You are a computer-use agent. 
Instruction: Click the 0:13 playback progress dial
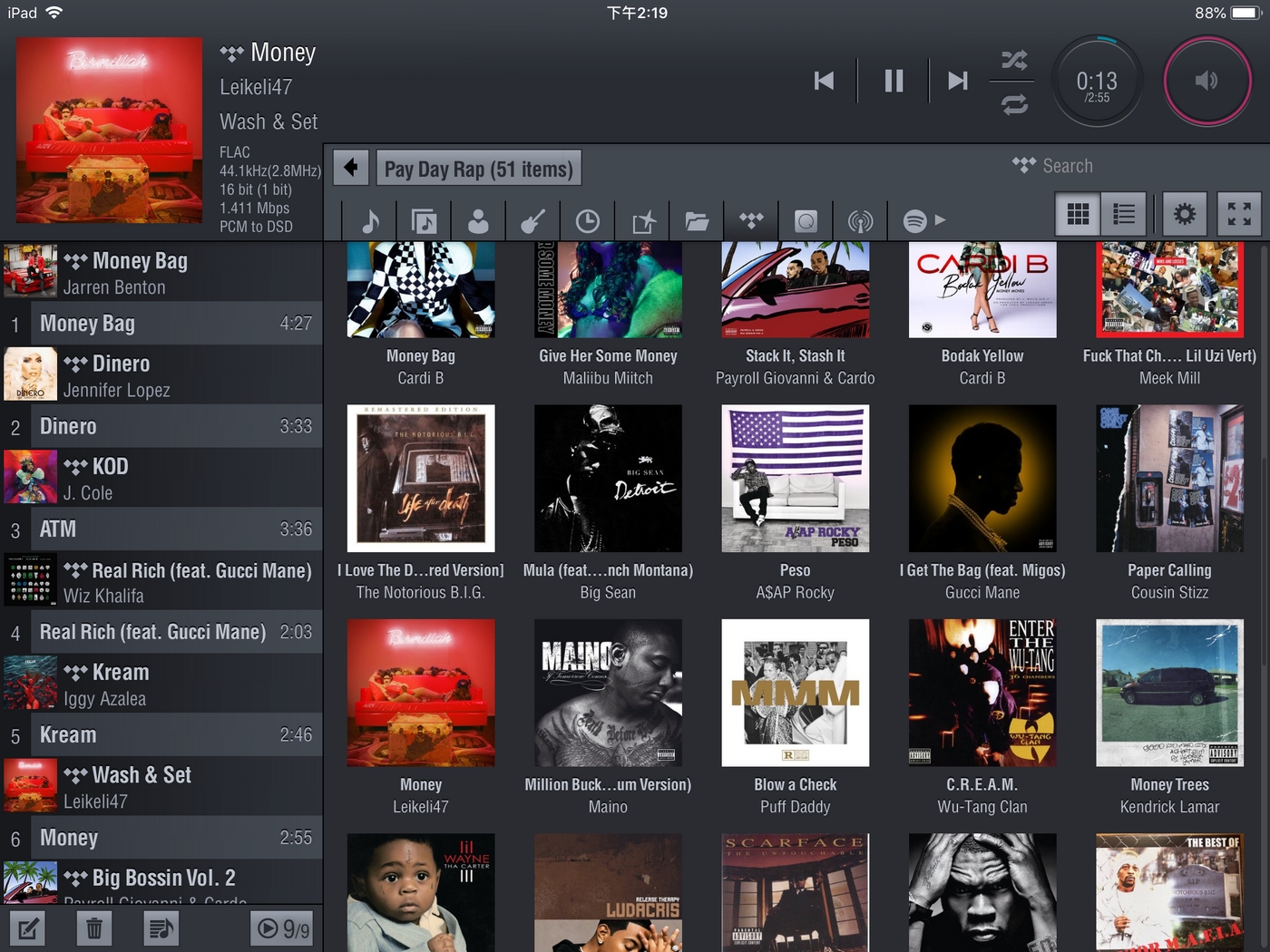[x=1097, y=82]
